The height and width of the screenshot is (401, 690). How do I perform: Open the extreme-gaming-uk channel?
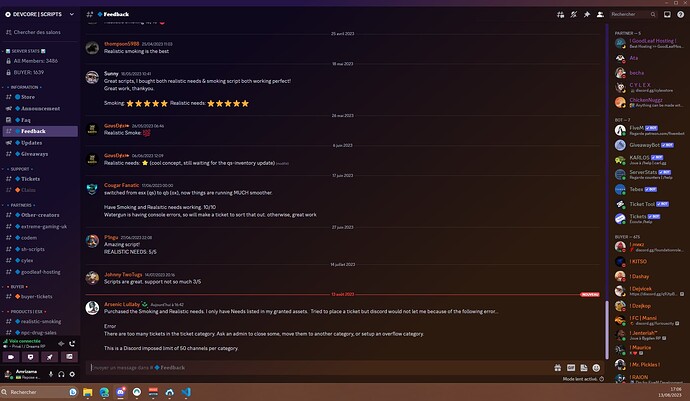click(x=40, y=226)
